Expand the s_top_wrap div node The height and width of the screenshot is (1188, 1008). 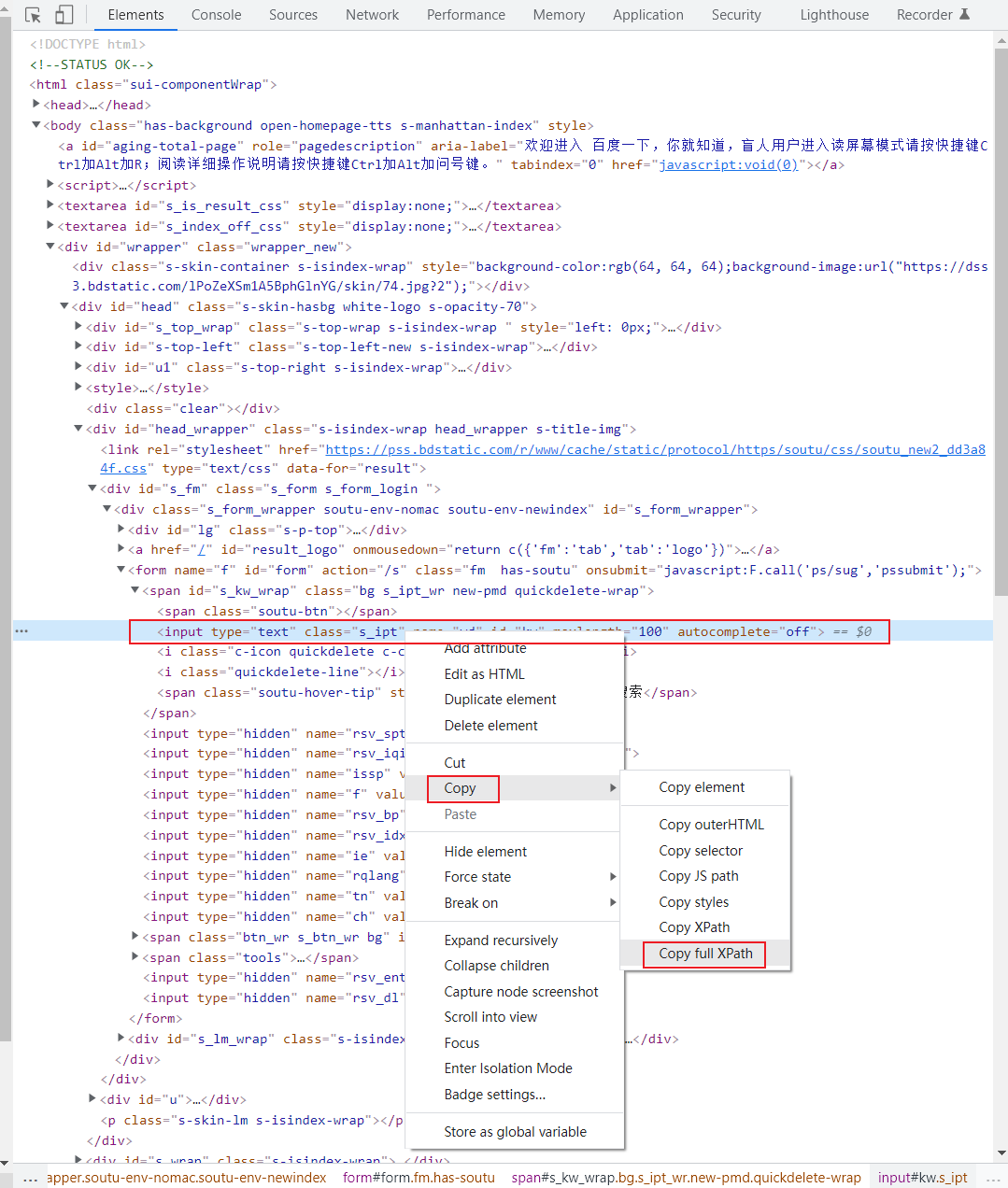tap(78, 327)
